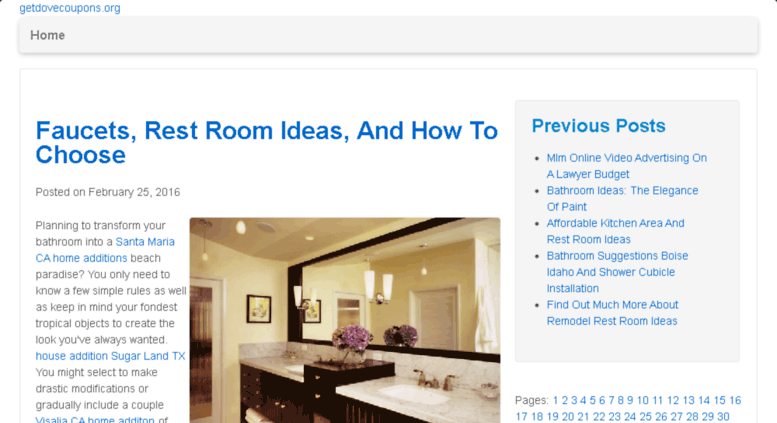Navigate to page 17
The image size is (777, 423).
coord(521,417)
